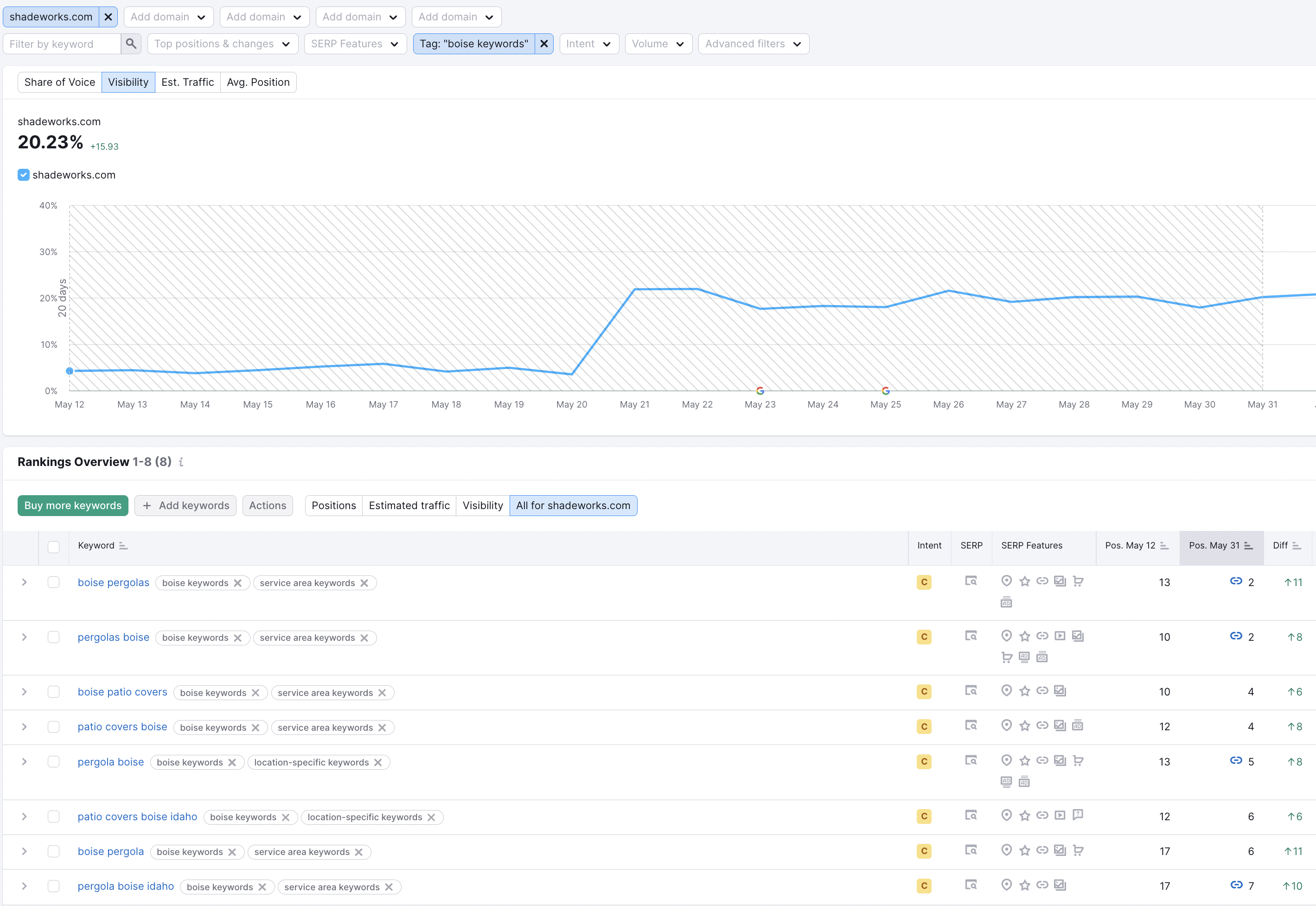Clear the boise keywords tag filter
Viewport: 1316px width, 906px height.
(544, 44)
